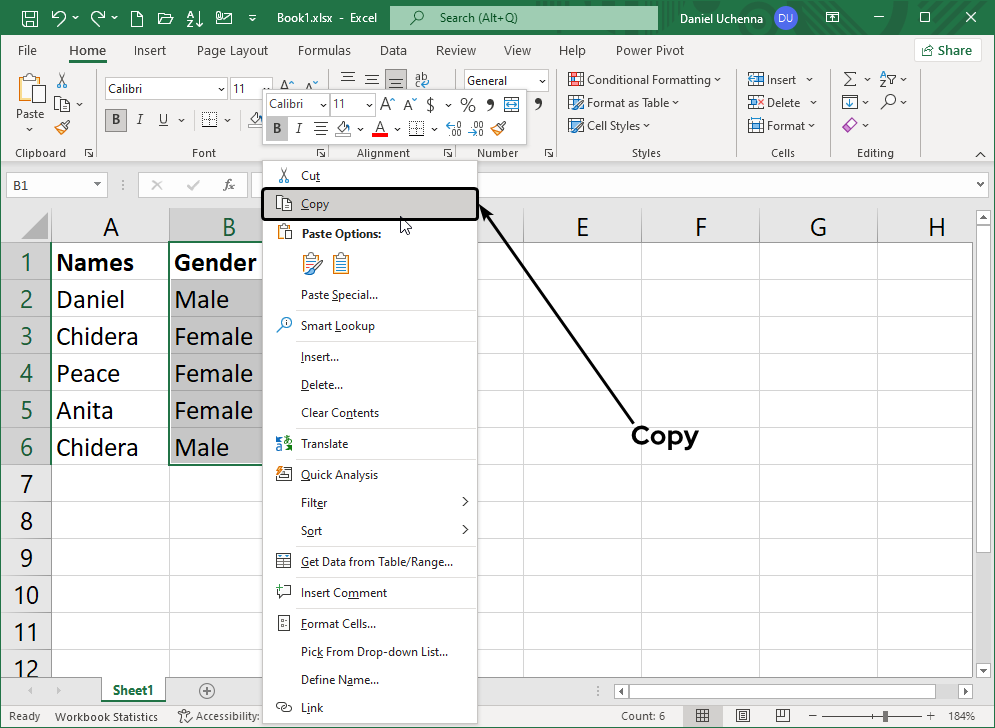Open Conditional Formatting options
This screenshot has width=995, height=728.
[645, 78]
